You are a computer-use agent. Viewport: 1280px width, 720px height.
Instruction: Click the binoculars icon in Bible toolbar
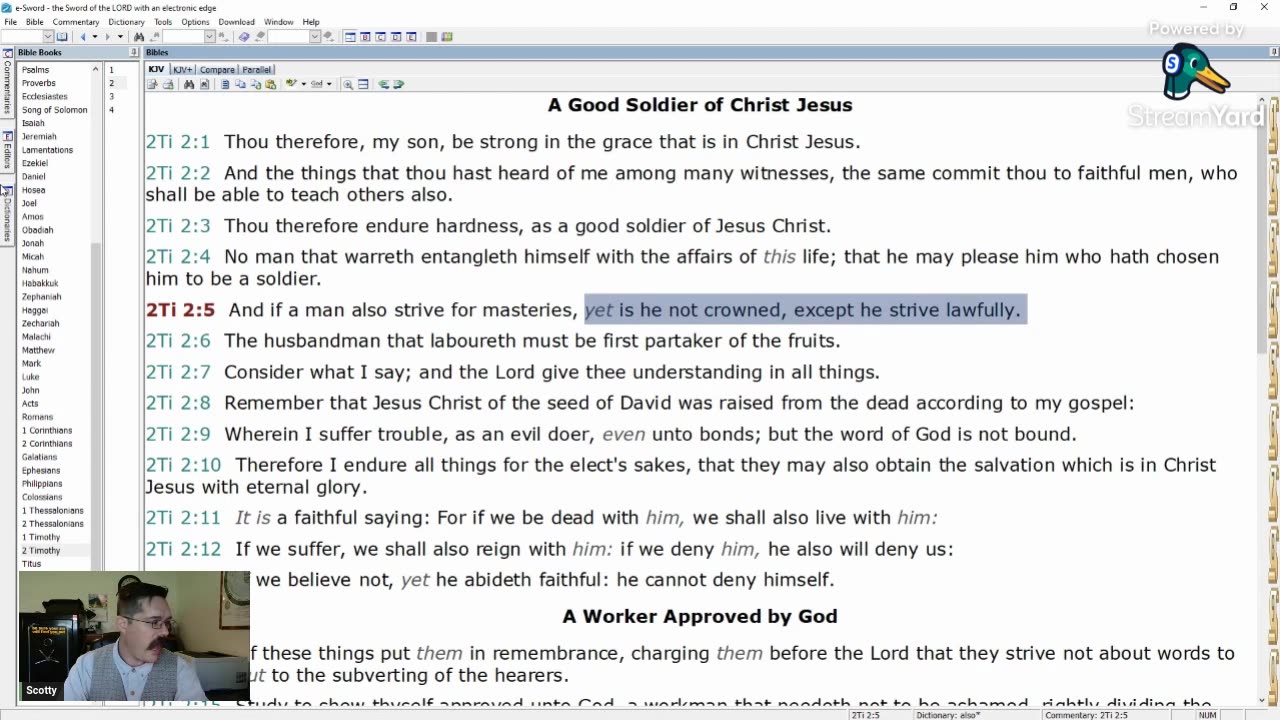[x=189, y=84]
